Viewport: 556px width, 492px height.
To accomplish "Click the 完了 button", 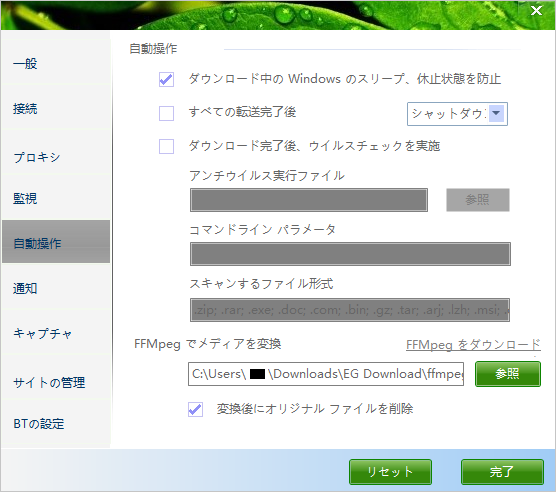I will coord(502,472).
